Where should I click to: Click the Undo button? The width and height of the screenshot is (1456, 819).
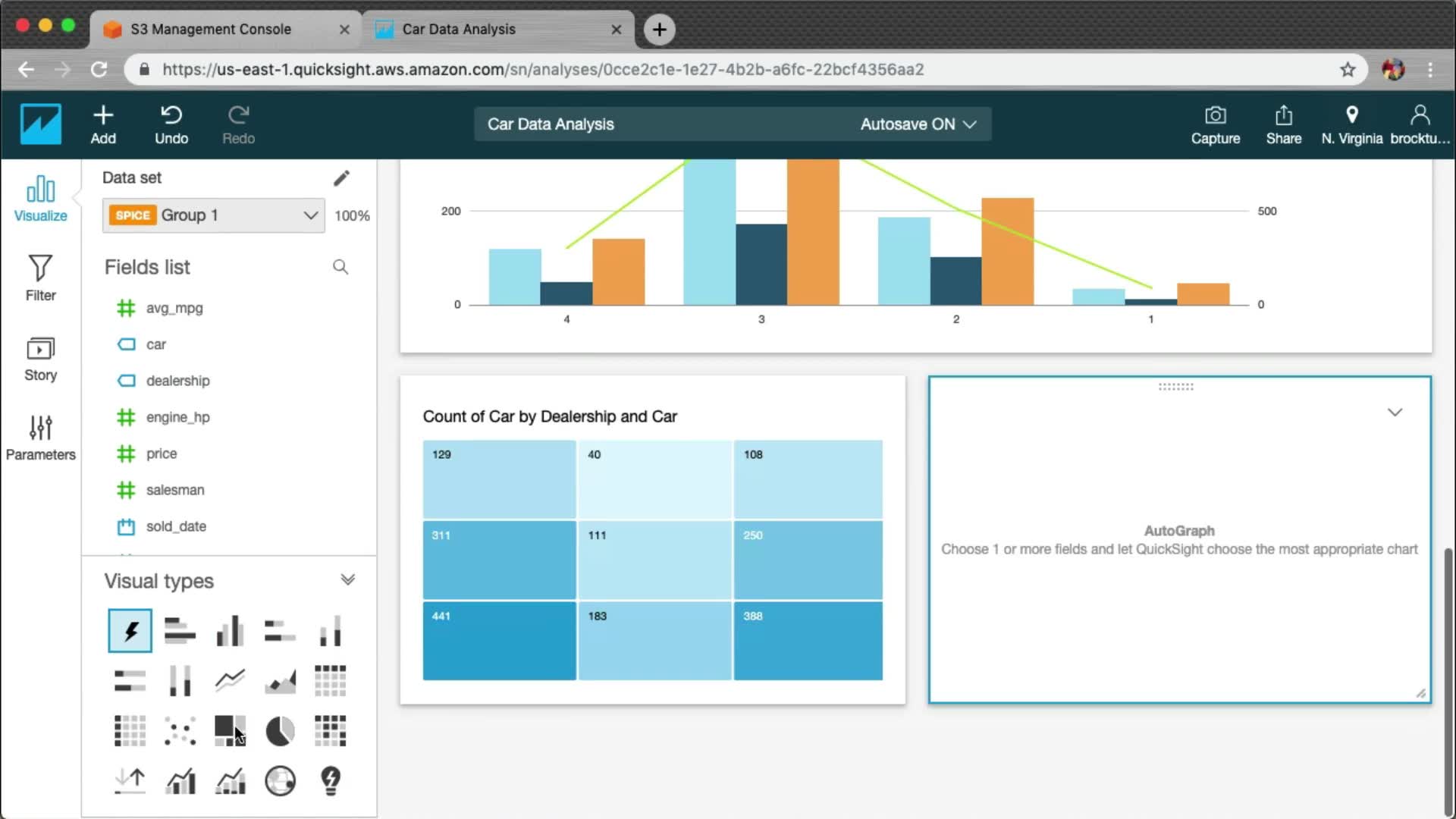[x=171, y=125]
